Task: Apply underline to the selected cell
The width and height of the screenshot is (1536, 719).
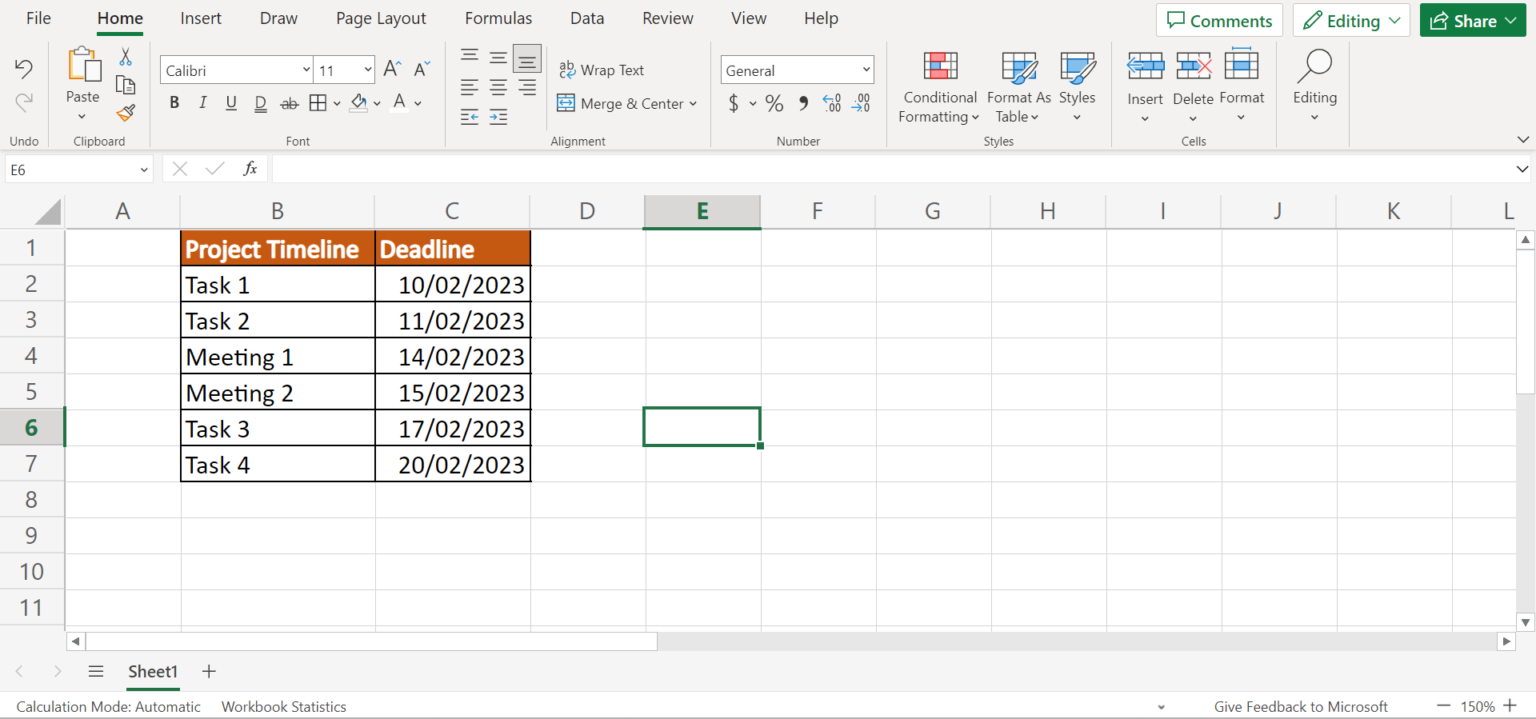Action: click(230, 102)
